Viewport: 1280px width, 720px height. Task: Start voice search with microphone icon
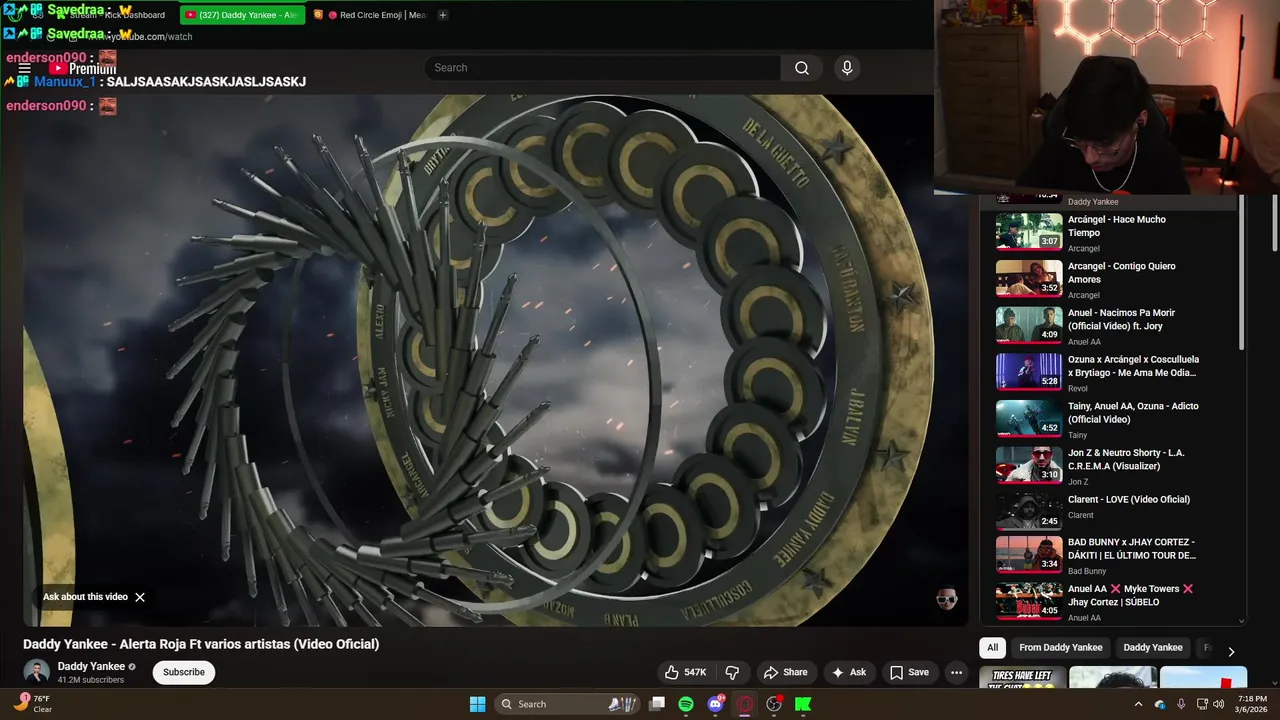click(847, 68)
